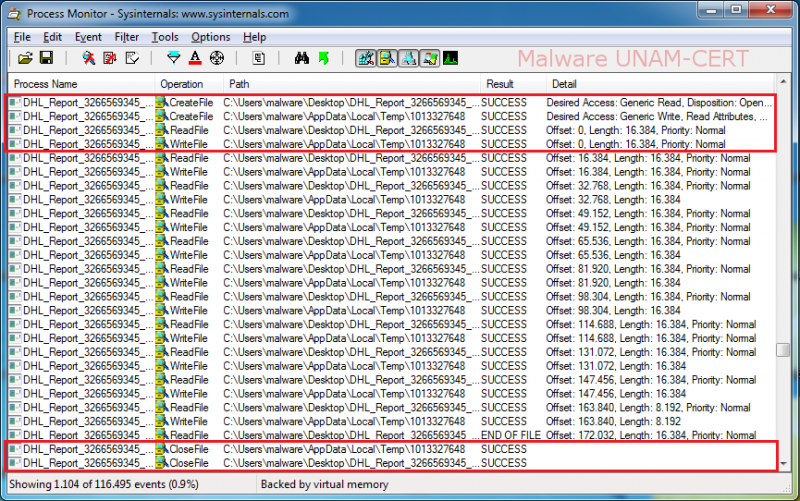800x501 pixels.
Task: Select the WriteFile row at offset 163.840
Action: pos(391,421)
